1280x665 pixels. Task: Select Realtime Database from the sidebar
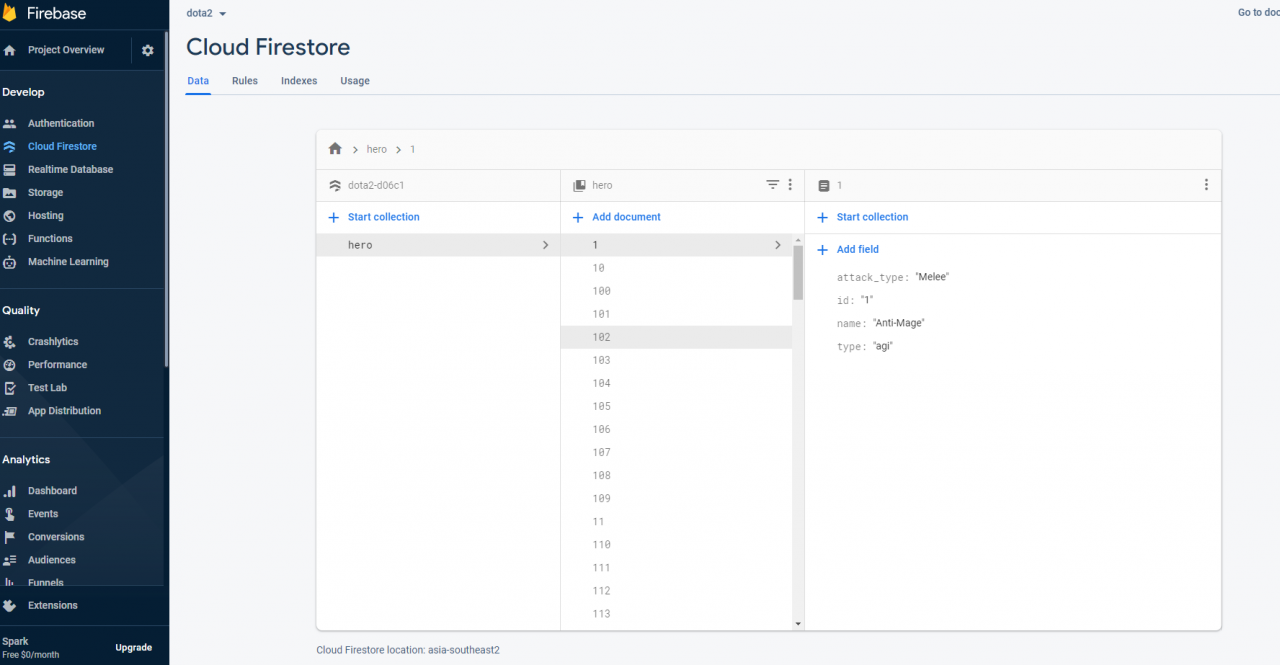[x=68, y=169]
